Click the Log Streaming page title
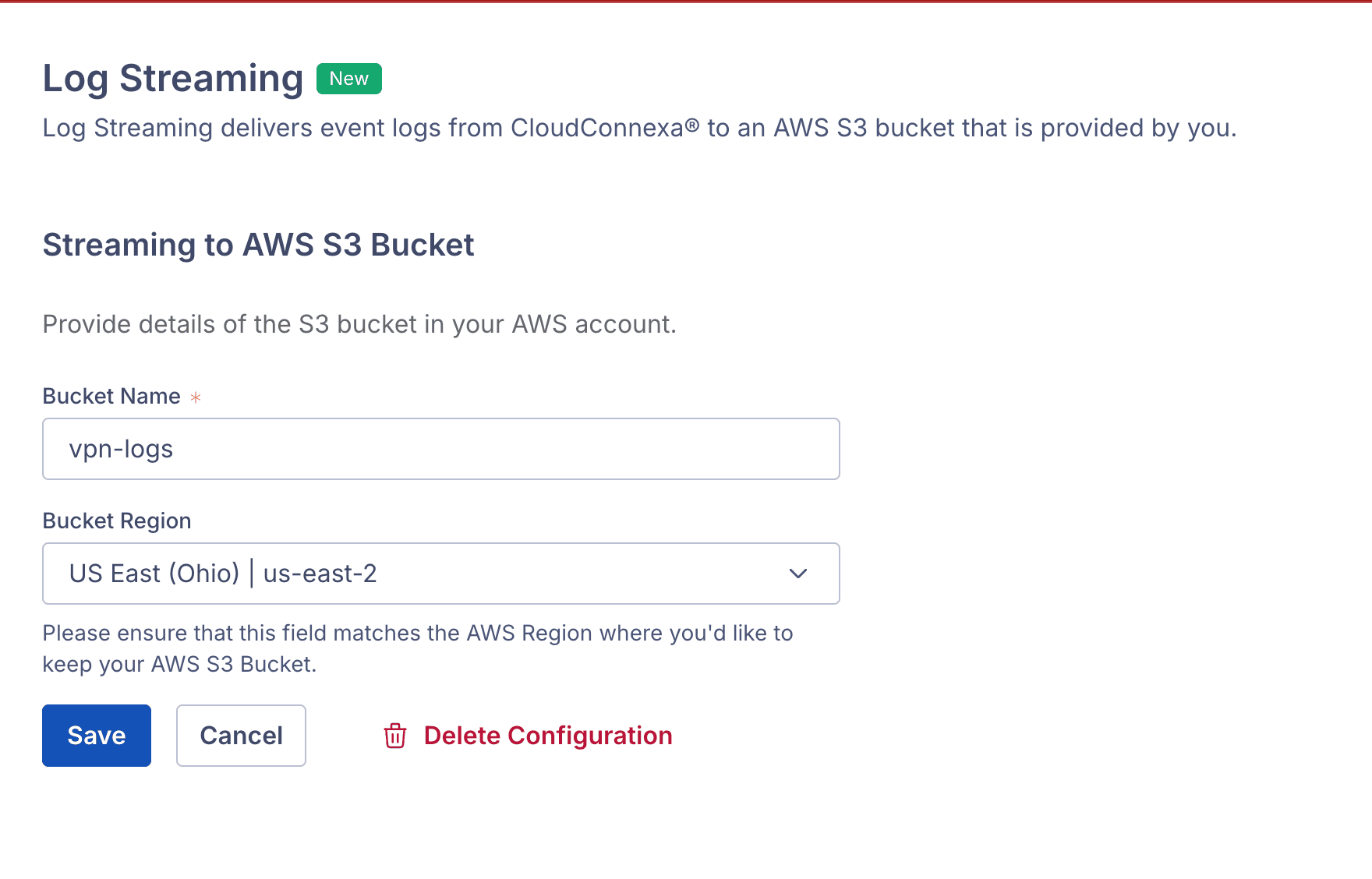The image size is (1372, 879). click(172, 79)
